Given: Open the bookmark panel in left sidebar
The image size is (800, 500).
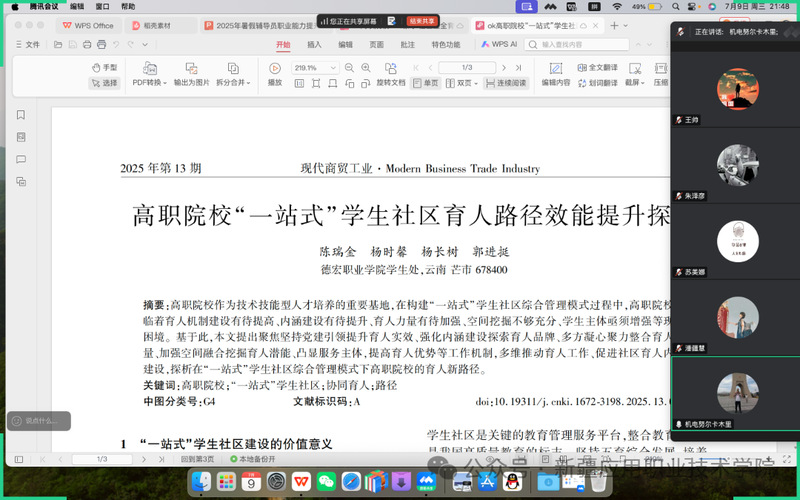Looking at the screenshot, I should [x=20, y=115].
